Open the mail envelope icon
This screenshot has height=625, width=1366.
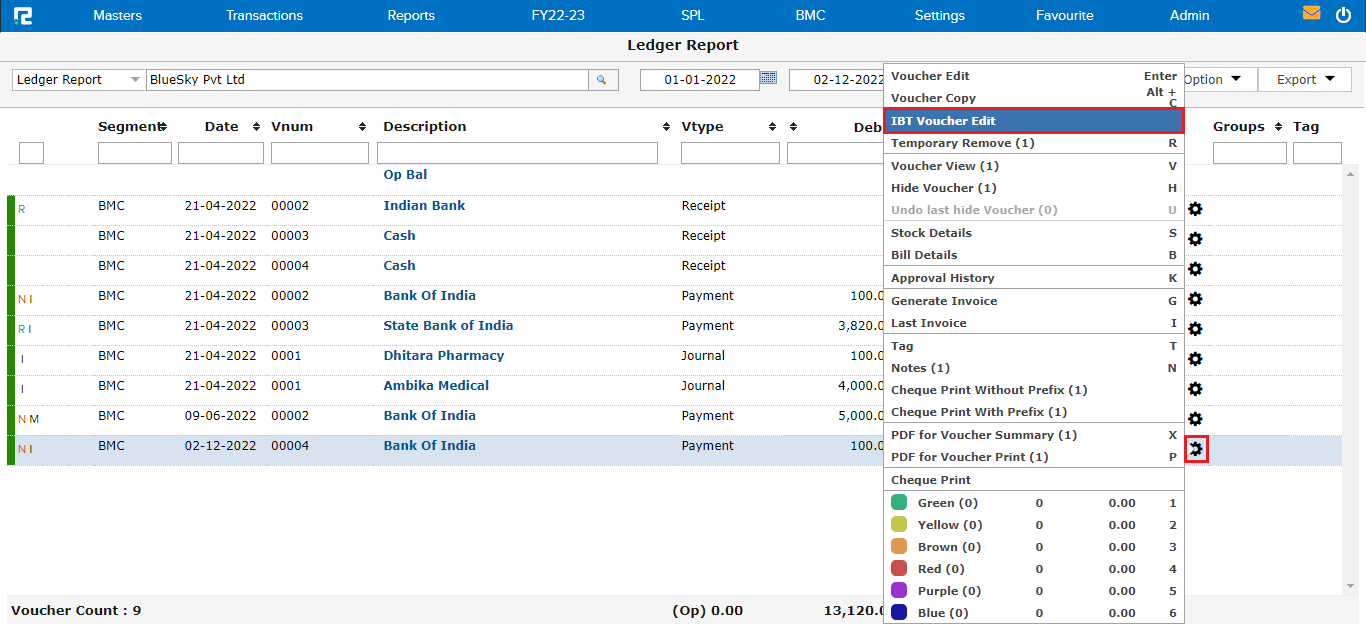pos(1311,14)
